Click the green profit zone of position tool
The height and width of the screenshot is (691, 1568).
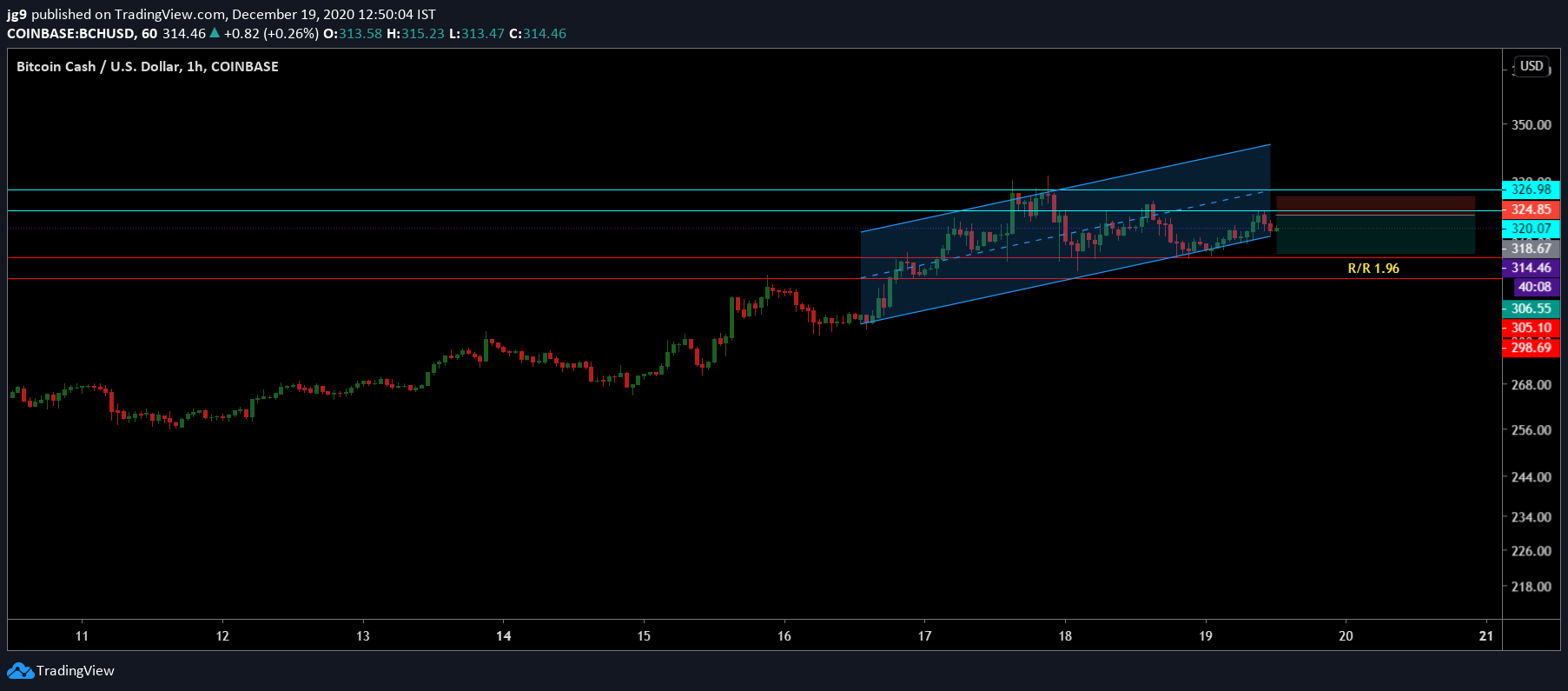pyautogui.click(x=1375, y=235)
